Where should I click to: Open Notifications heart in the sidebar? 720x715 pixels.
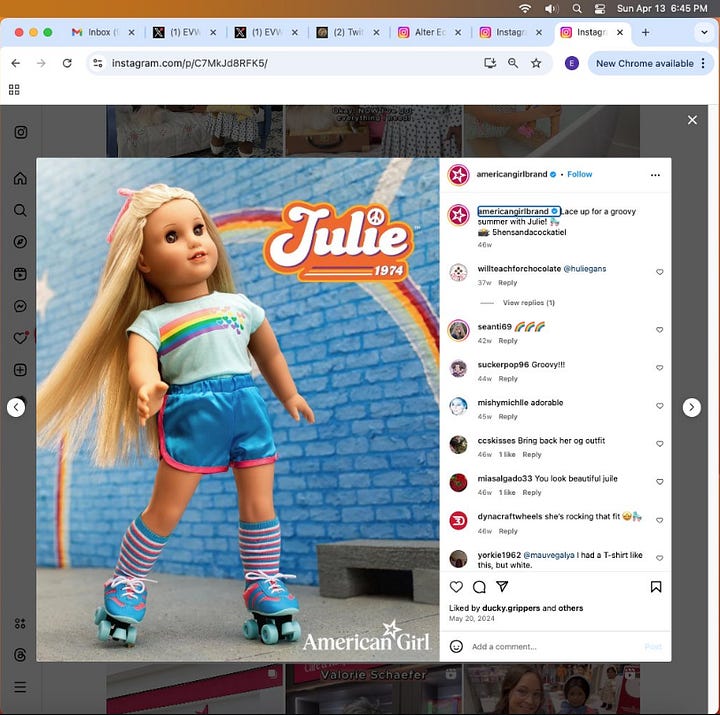coord(20,338)
